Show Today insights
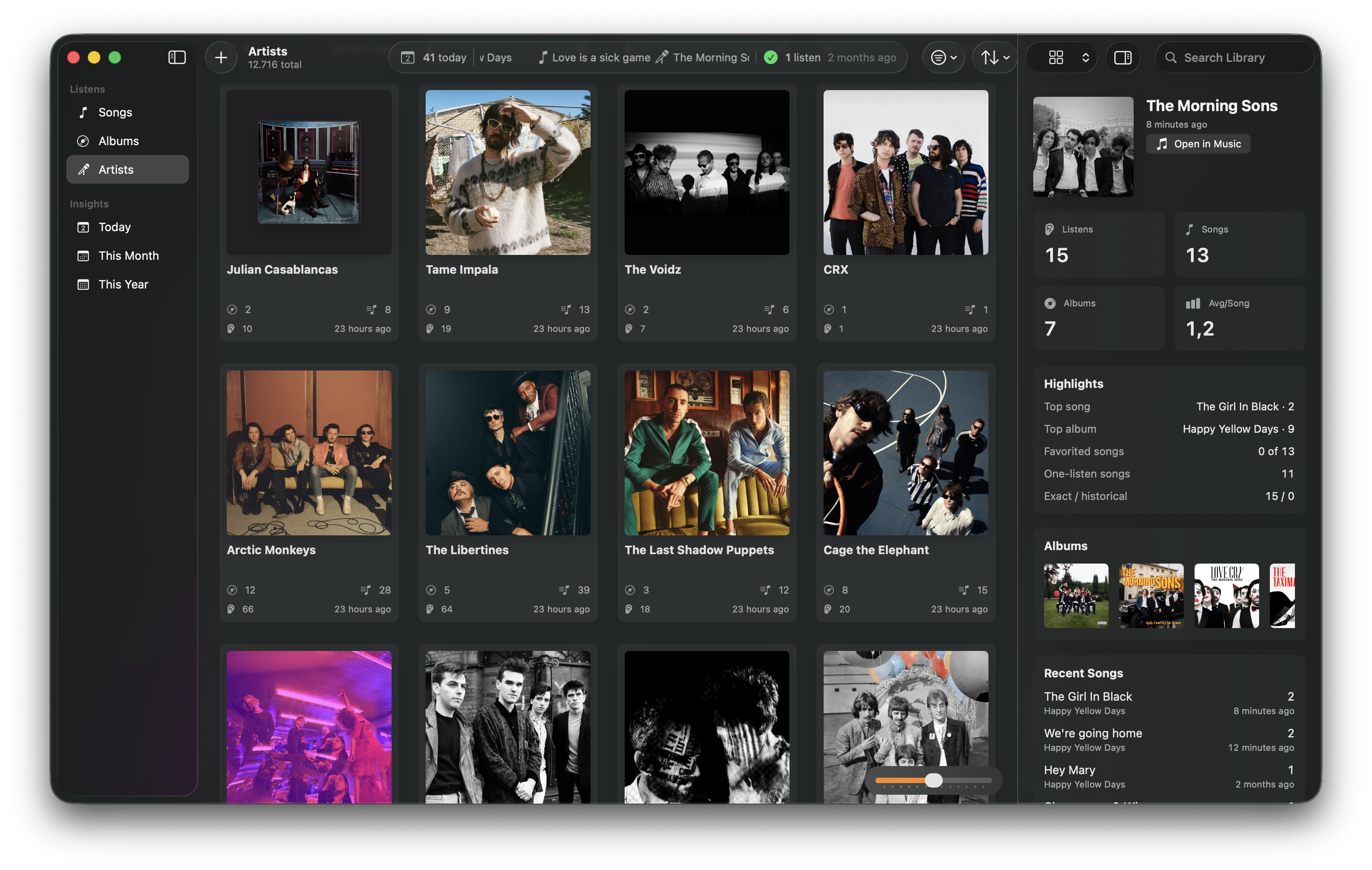The image size is (1372, 870). point(128,227)
